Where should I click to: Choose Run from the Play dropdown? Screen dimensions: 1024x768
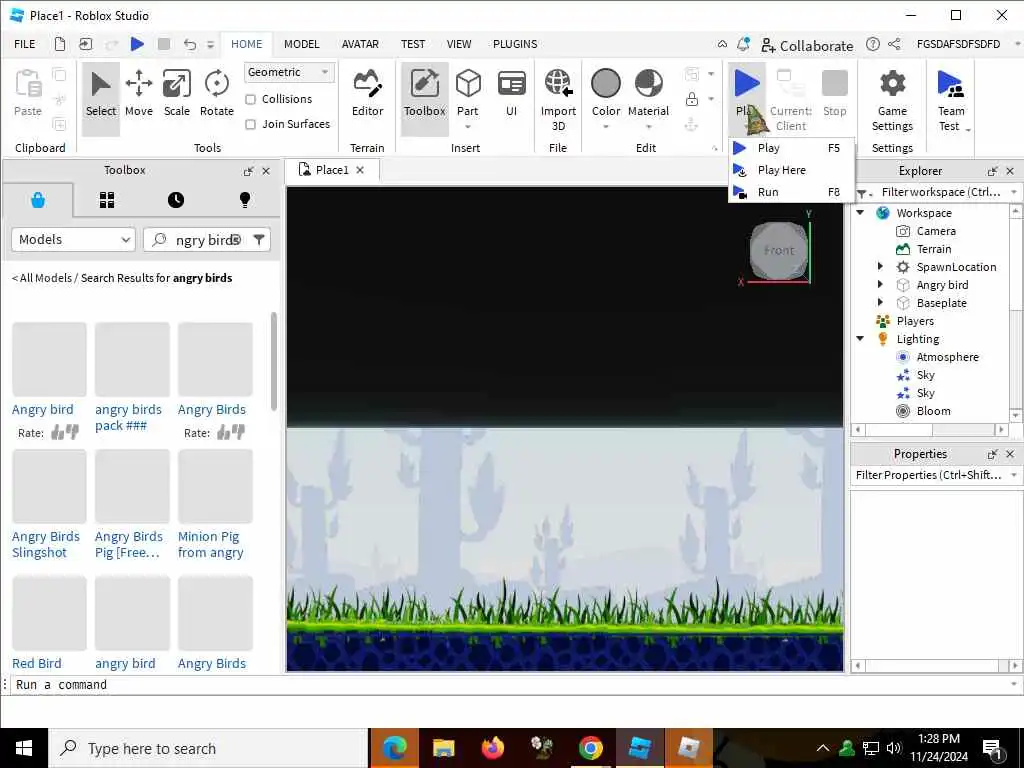[x=792, y=192]
